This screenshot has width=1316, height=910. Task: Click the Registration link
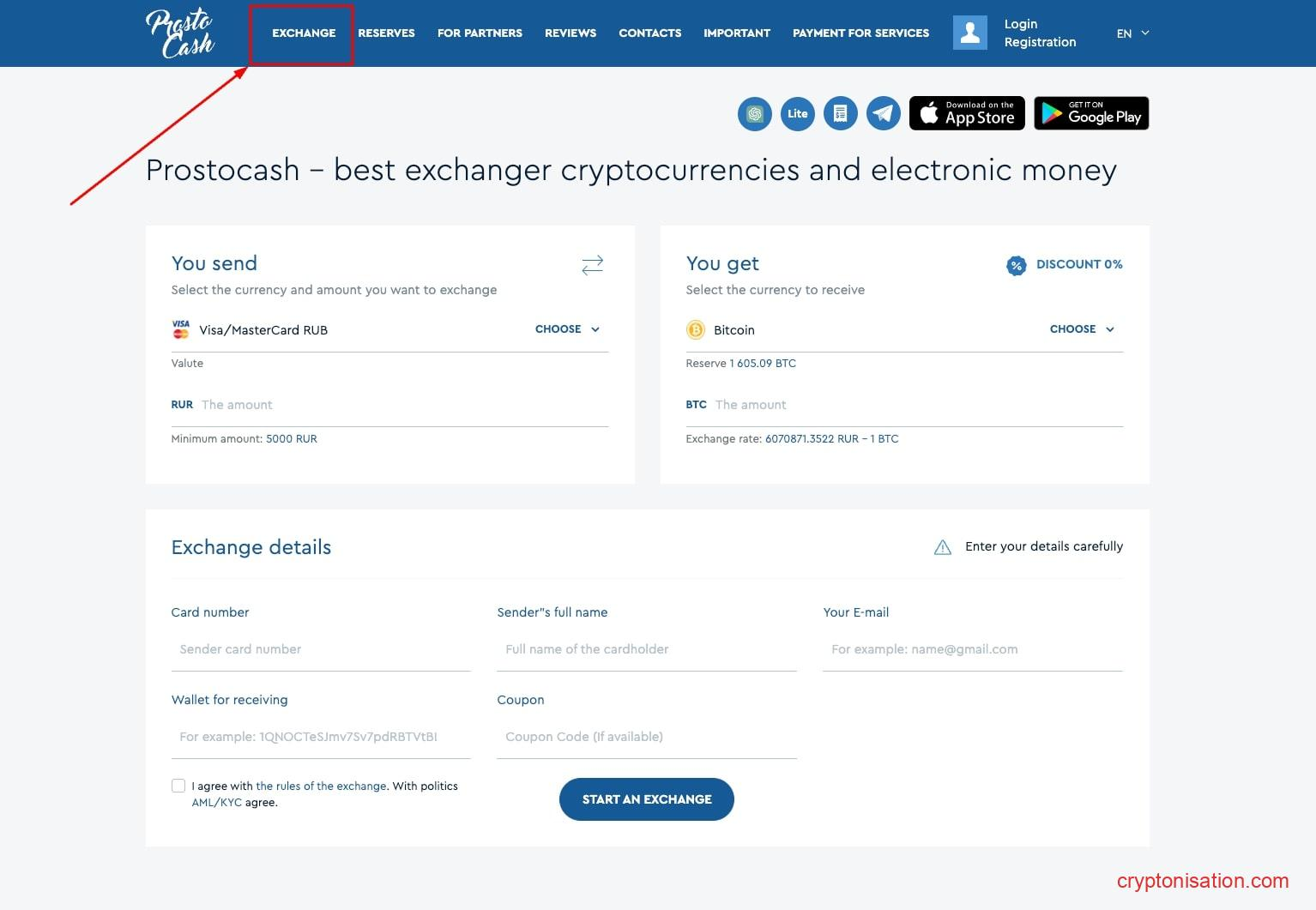[x=1040, y=42]
